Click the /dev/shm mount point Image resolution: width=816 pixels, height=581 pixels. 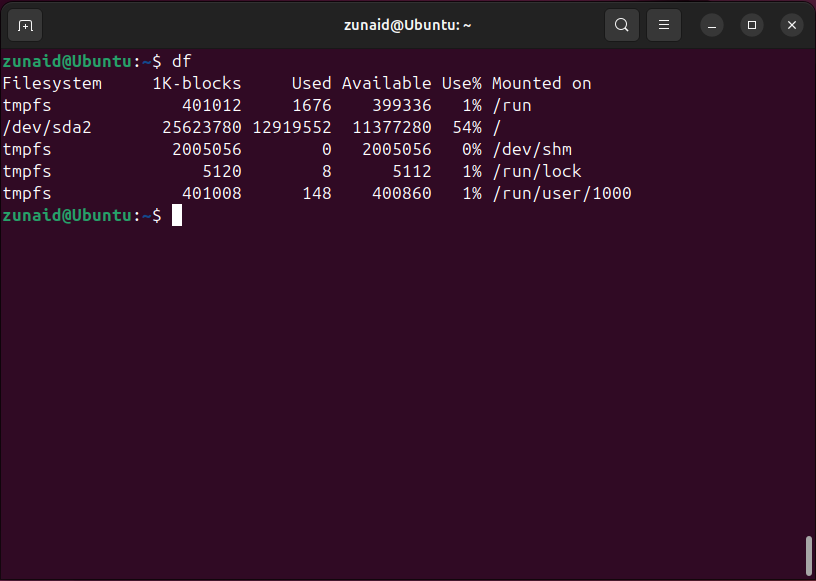531,150
